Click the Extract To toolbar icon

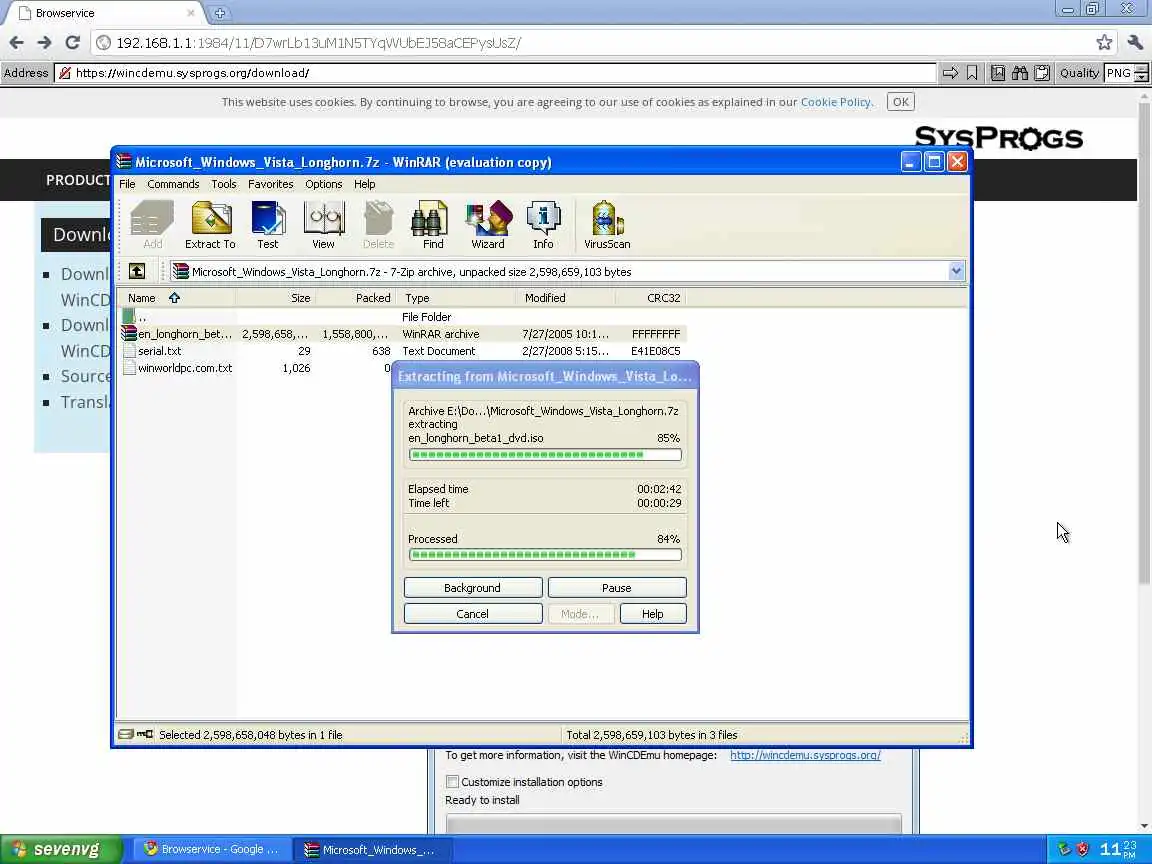210,225
